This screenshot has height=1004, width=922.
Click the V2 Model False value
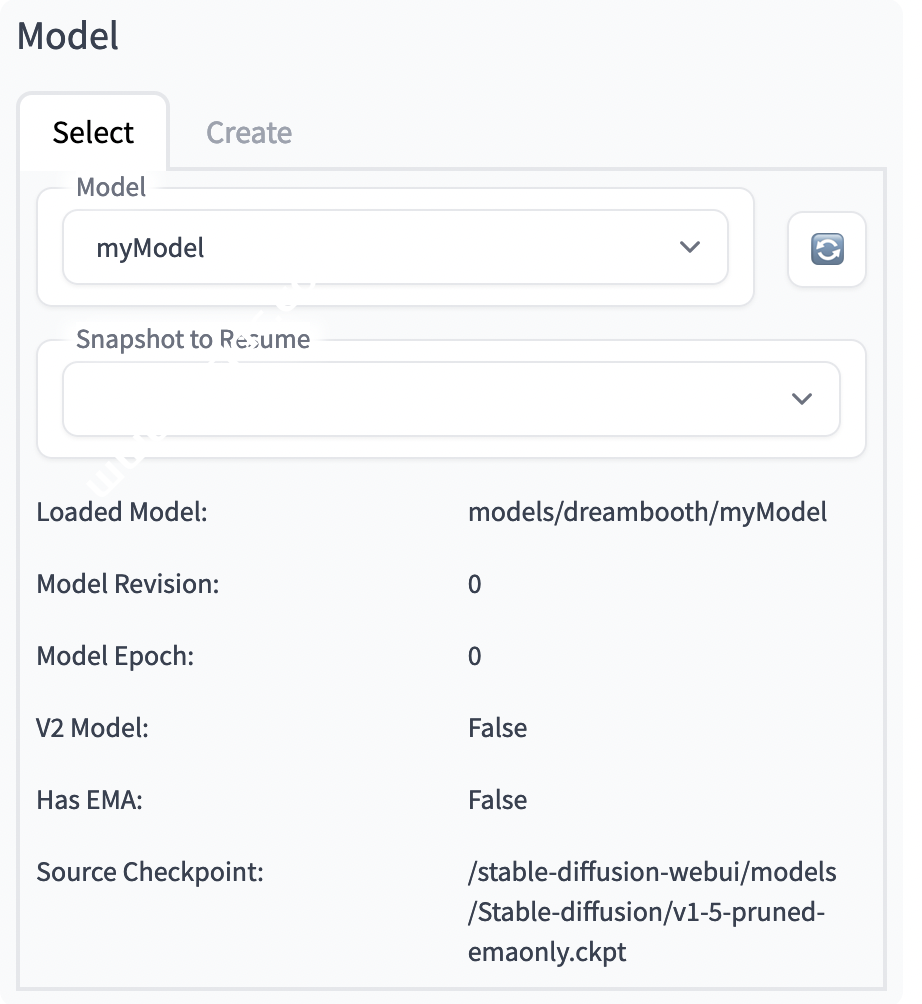(x=497, y=729)
